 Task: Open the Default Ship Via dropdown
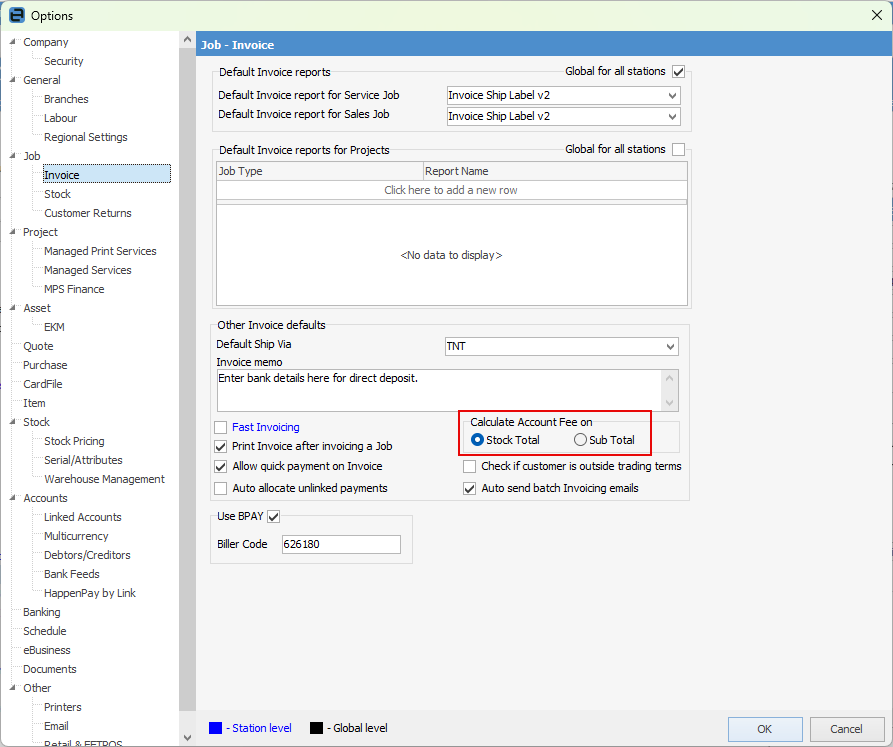click(669, 347)
